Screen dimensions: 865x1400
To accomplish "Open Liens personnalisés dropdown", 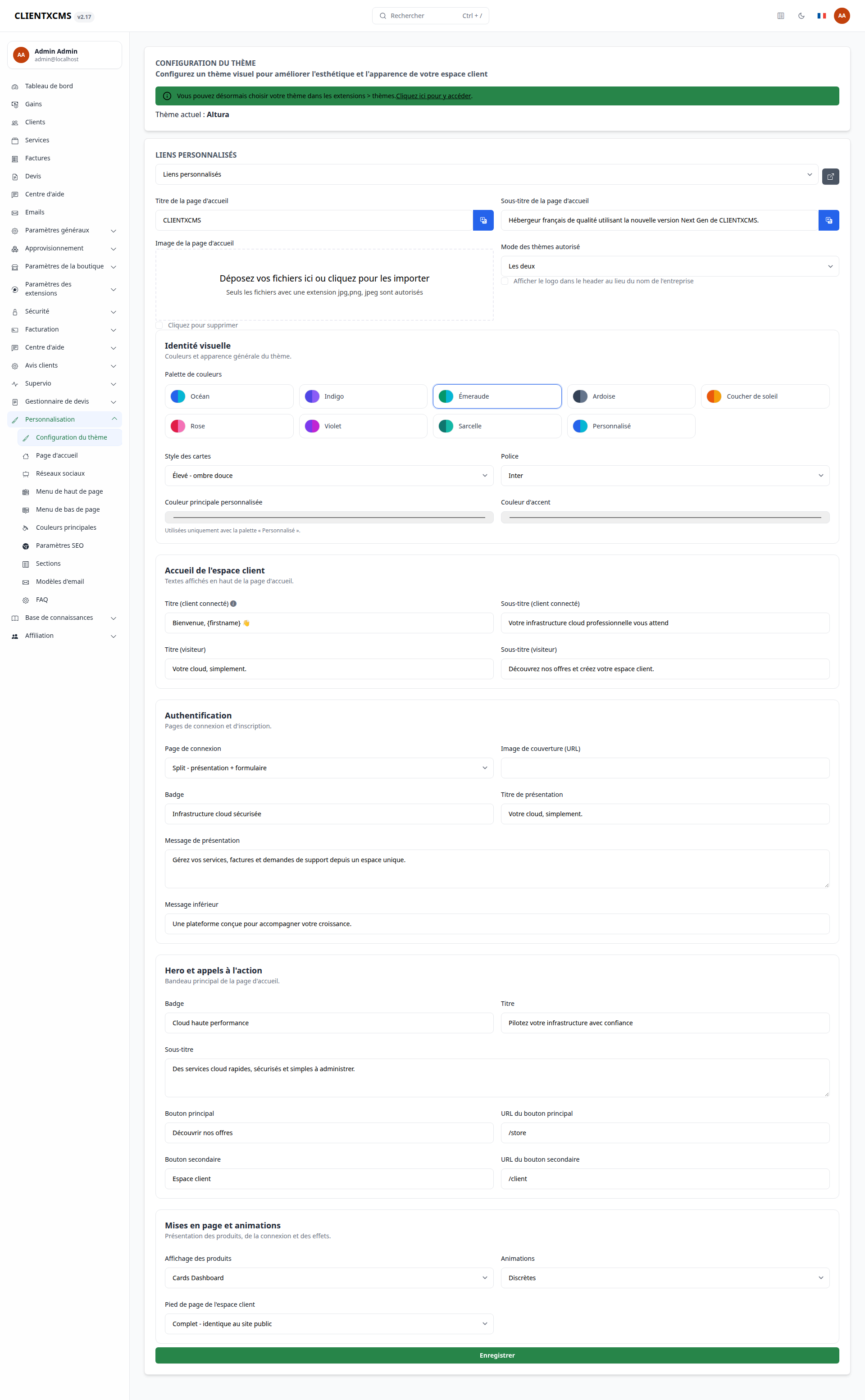I will coord(487,174).
